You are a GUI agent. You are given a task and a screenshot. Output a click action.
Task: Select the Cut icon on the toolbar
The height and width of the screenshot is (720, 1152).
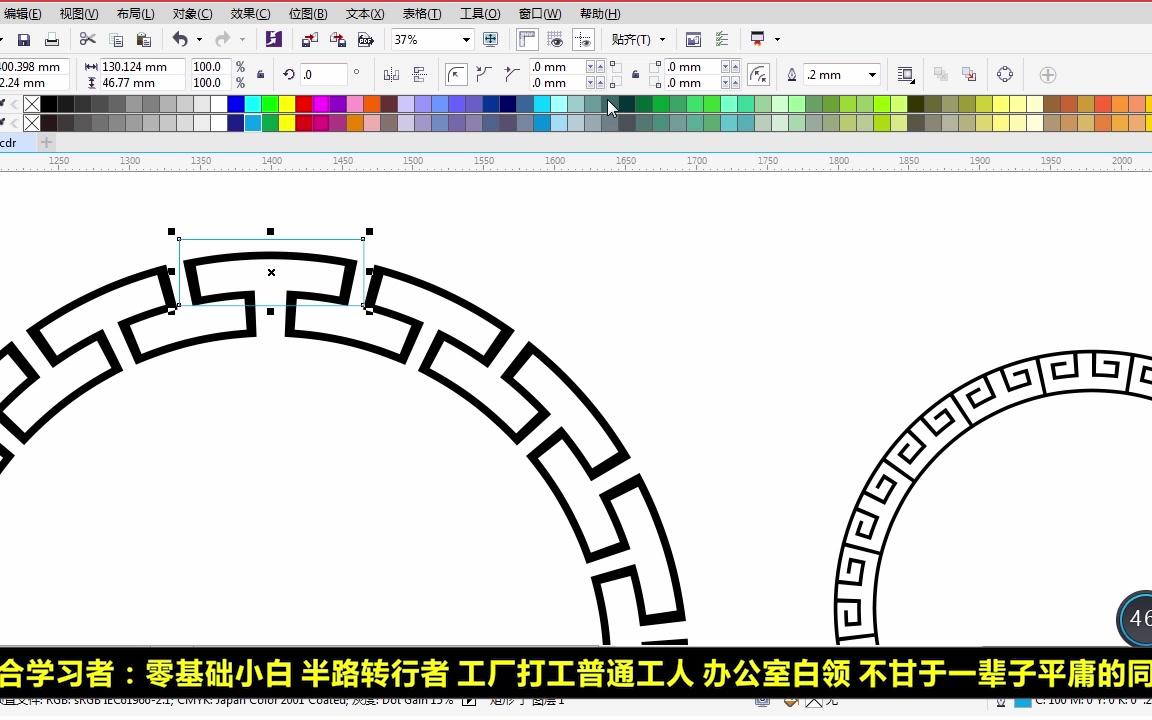[x=87, y=40]
